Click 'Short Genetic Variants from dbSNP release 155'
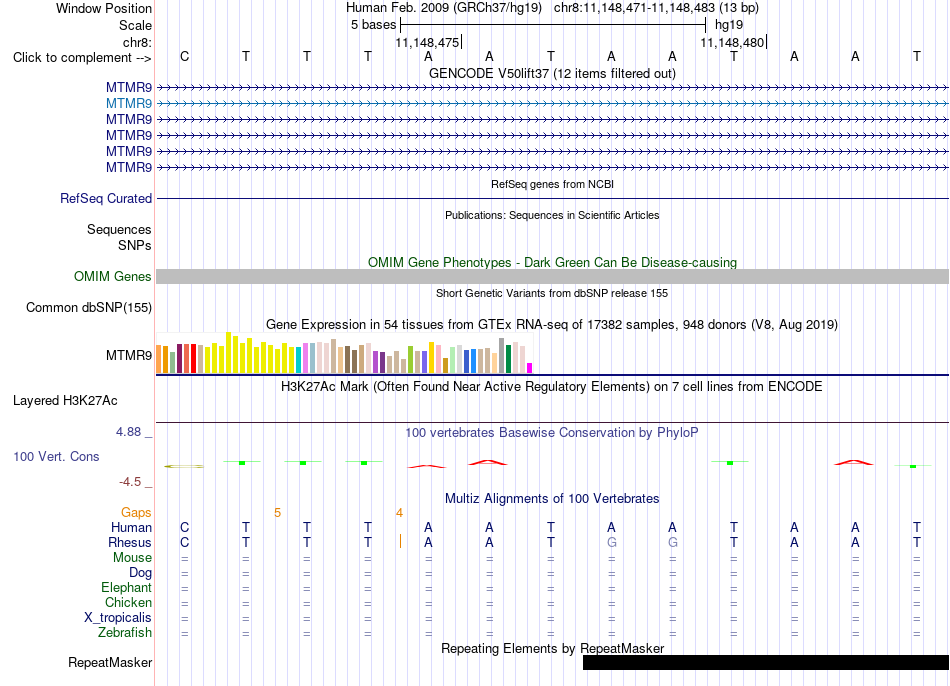950x686 pixels. coord(552,293)
